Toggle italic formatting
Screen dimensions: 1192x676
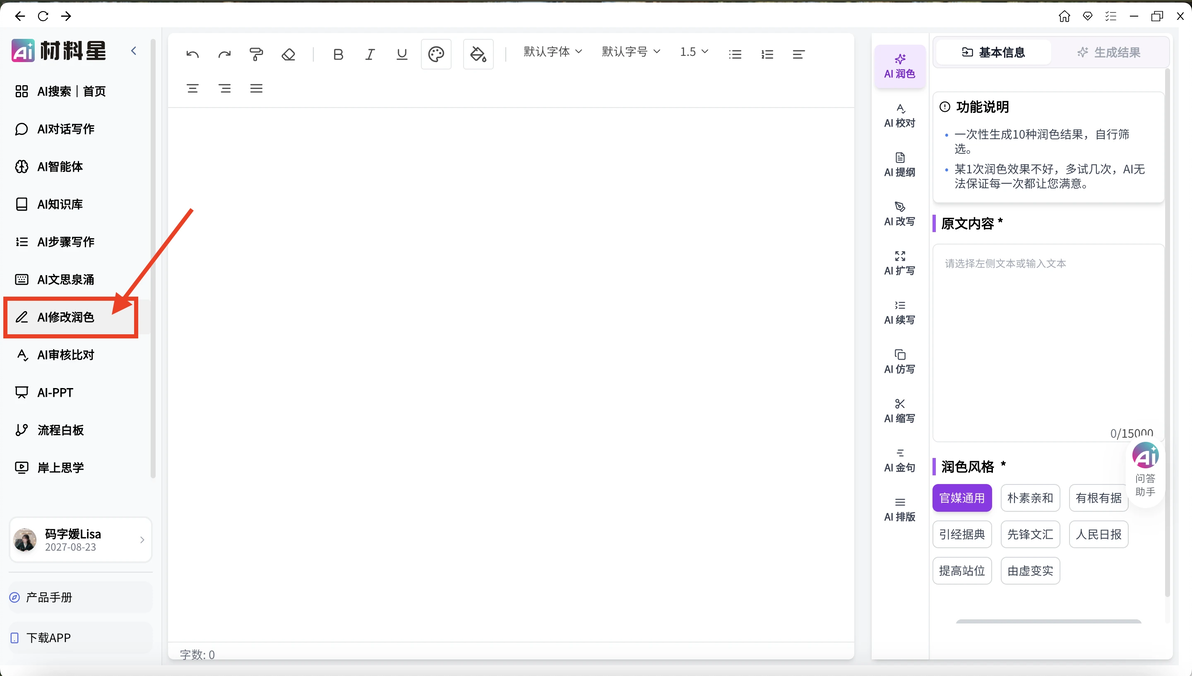369,54
